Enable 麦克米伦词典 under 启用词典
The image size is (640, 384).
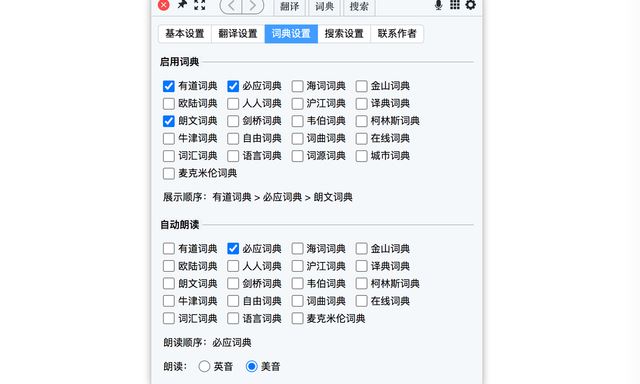169,173
